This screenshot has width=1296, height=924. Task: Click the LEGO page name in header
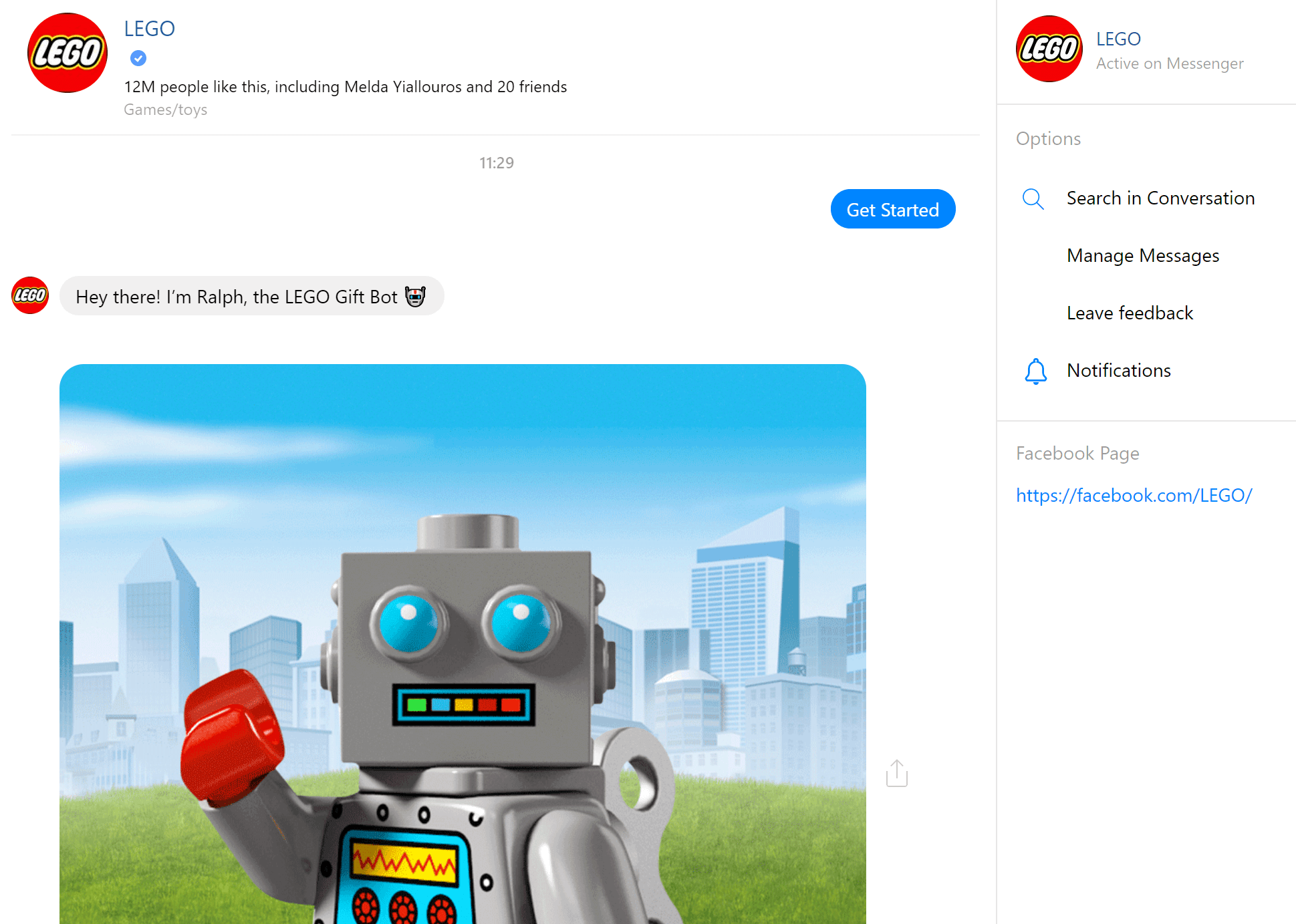pyautogui.click(x=149, y=29)
